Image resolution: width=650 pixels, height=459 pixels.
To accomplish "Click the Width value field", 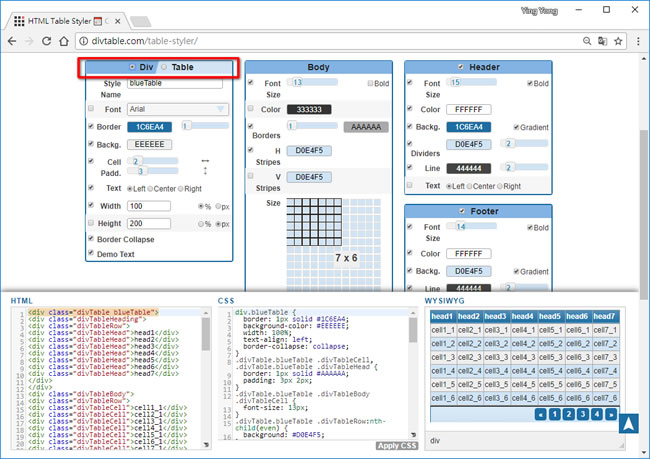I will [149, 206].
